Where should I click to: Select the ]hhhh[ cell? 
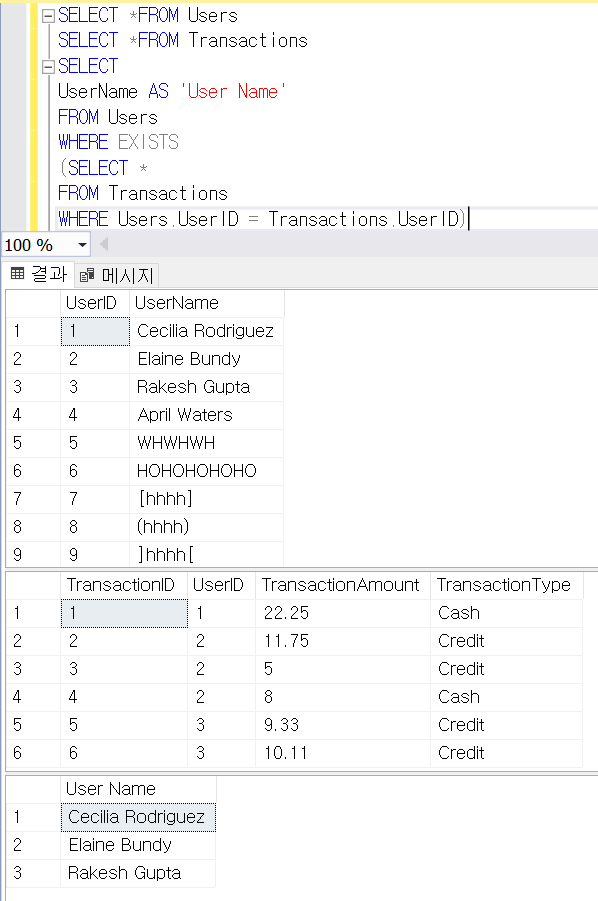[x=206, y=555]
